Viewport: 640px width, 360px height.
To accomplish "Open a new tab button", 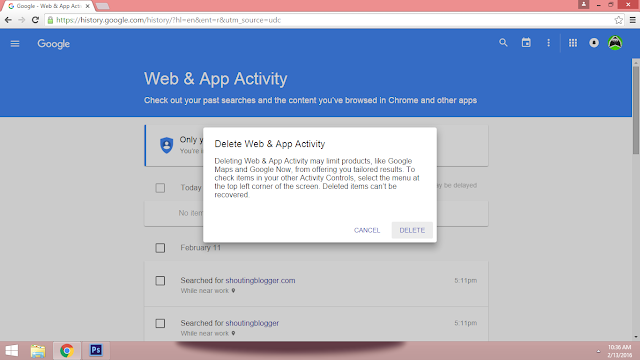I will click(103, 6).
